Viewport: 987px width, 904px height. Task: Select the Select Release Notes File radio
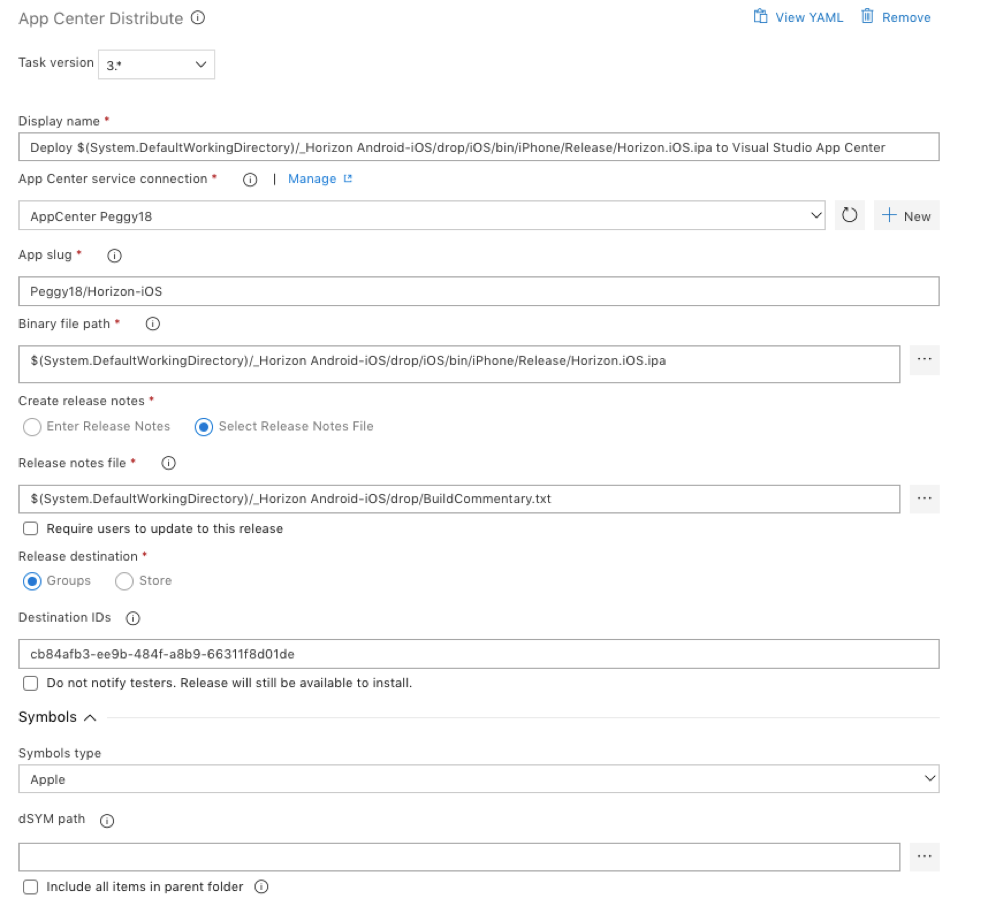(x=204, y=427)
